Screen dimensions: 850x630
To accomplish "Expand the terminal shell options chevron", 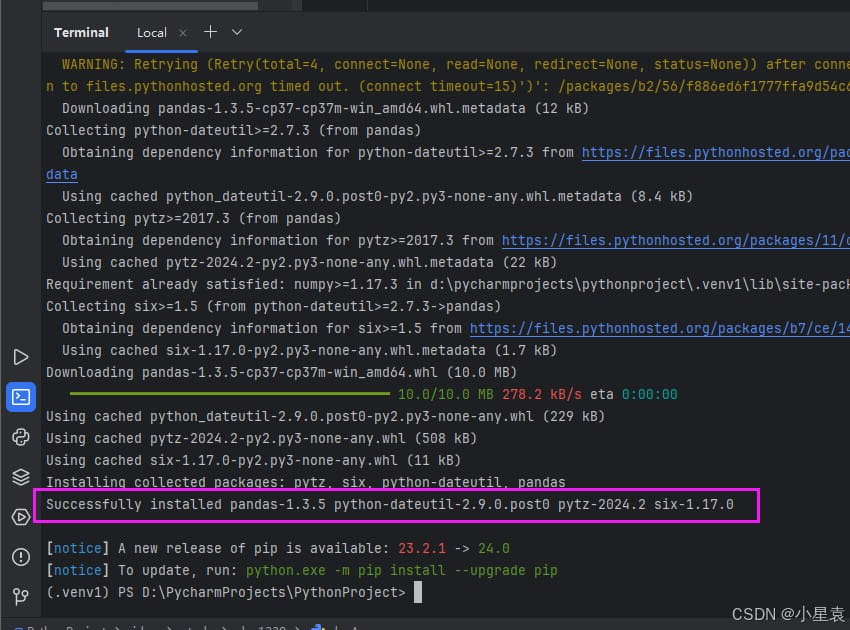I will pyautogui.click(x=237, y=32).
